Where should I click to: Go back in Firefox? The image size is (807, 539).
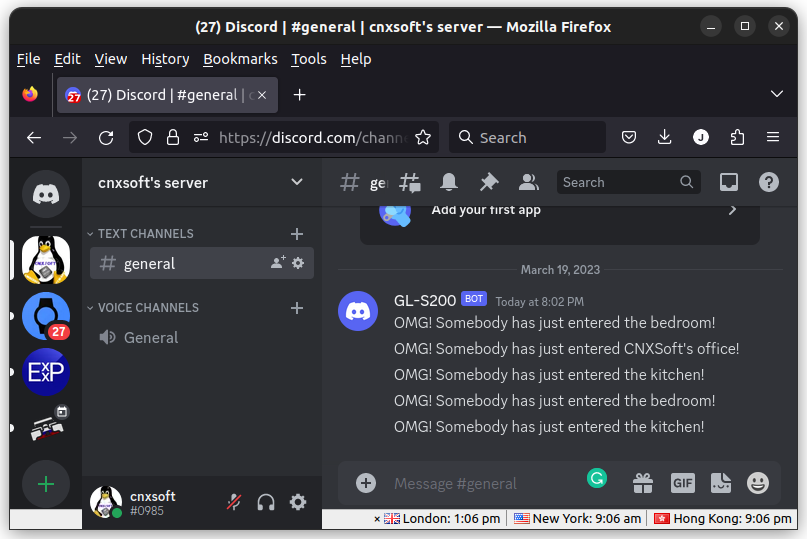[x=34, y=137]
